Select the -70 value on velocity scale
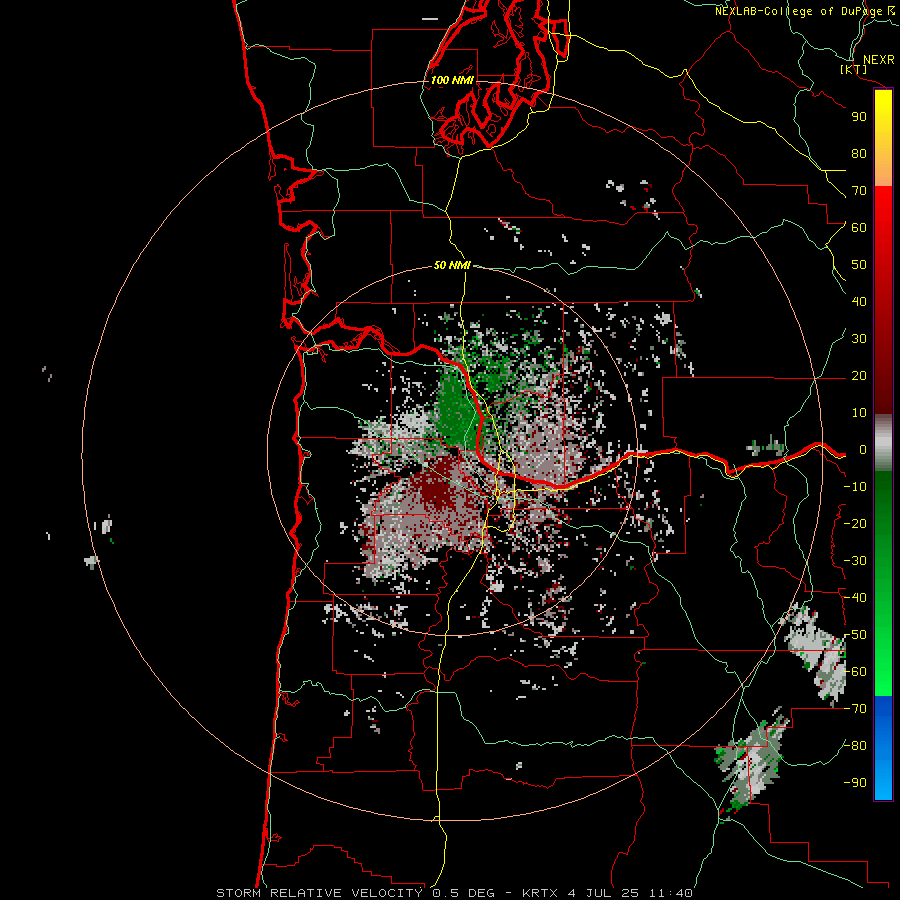Image resolution: width=900 pixels, height=900 pixels. (855, 709)
